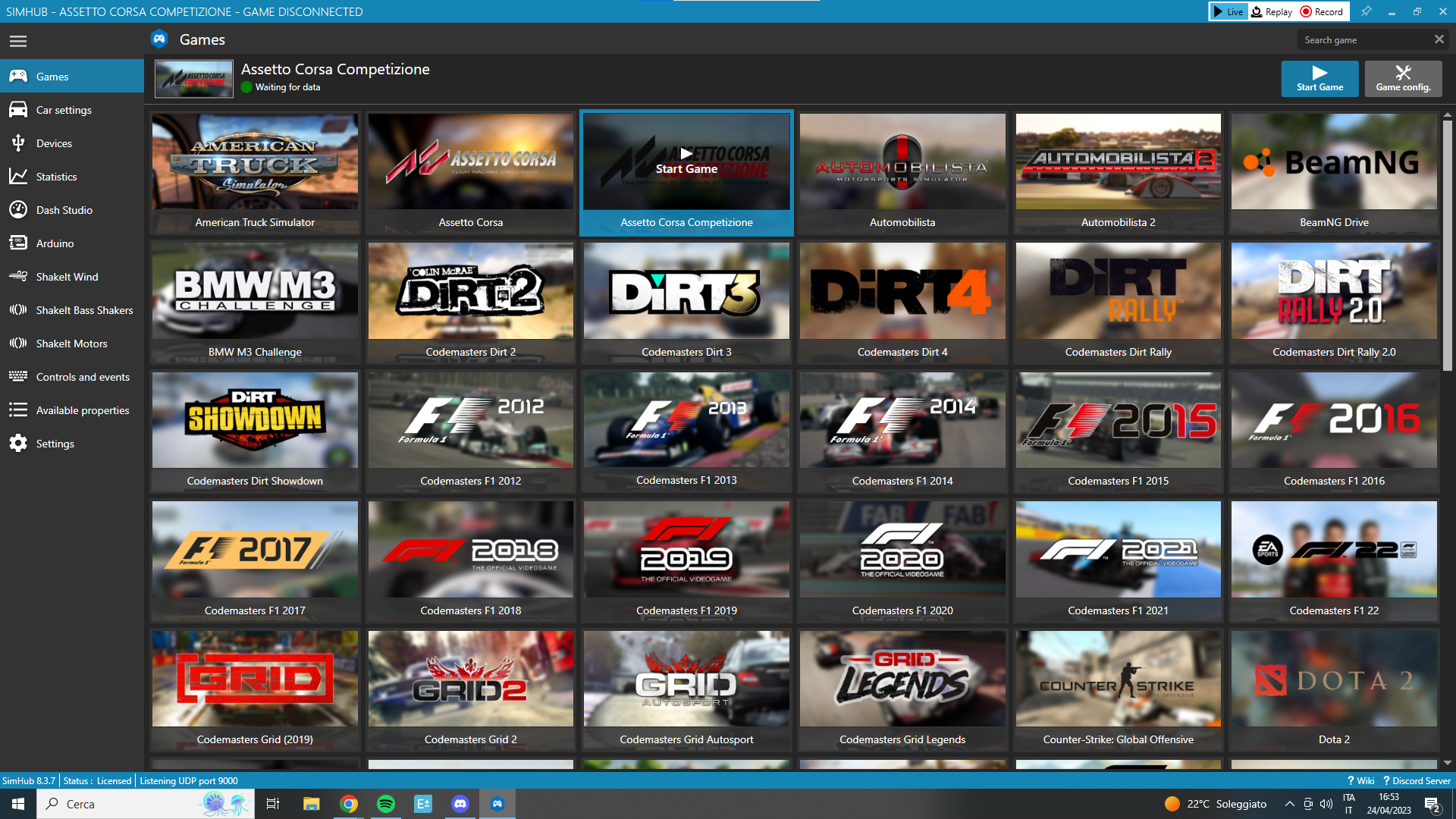Select Automobilista 2 game tile
This screenshot has width=1456, height=819.
tap(1118, 173)
